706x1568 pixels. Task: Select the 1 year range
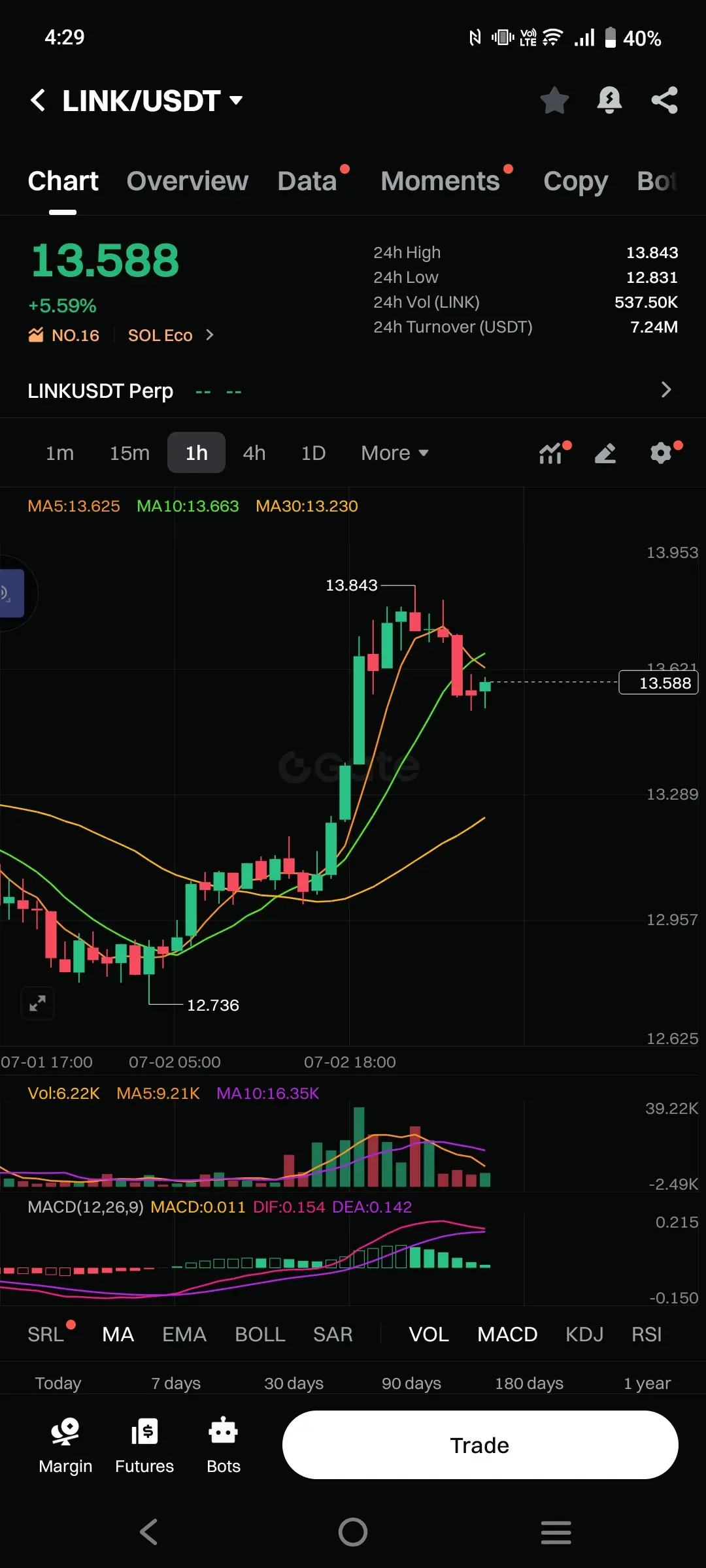tap(647, 1384)
